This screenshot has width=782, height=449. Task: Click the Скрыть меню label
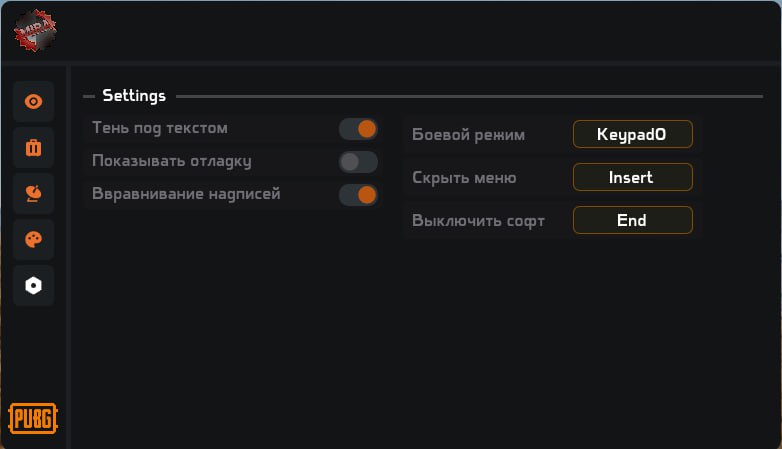464,178
